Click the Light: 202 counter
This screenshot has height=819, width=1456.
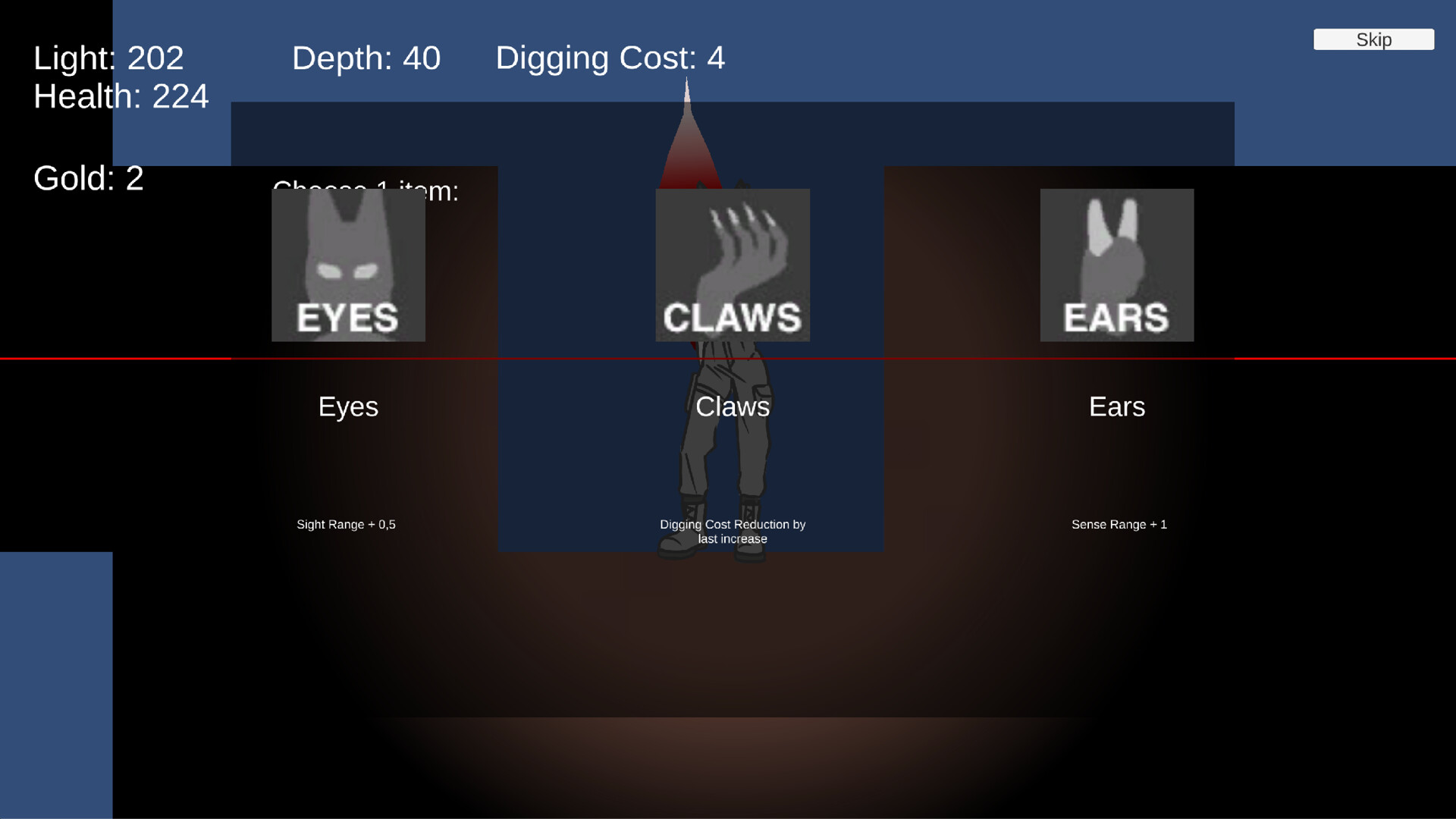108,58
